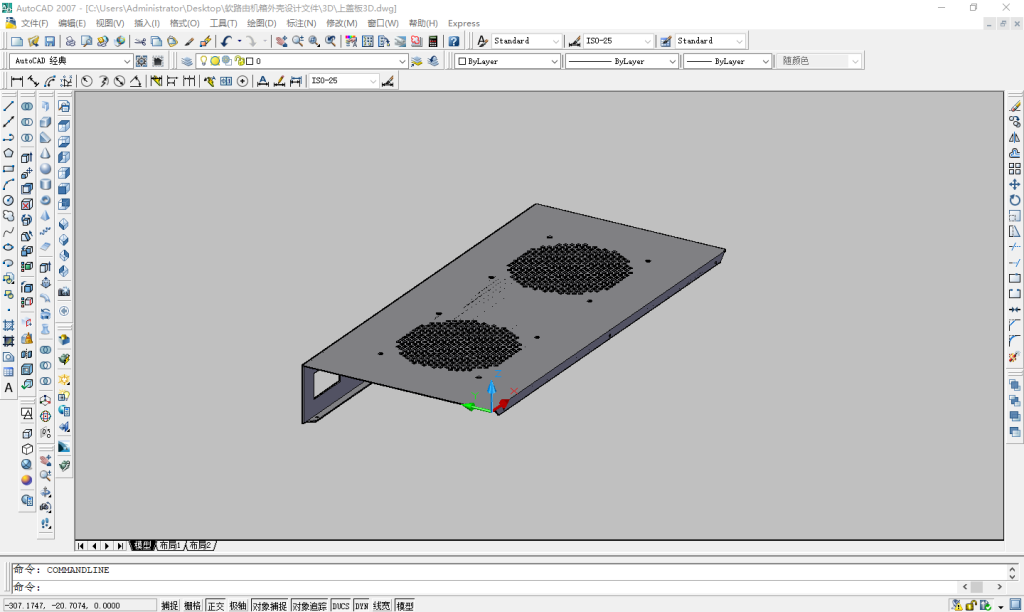Screen dimensions: 1024x612
Task: Click the Undo arrow icon
Action: 227,41
